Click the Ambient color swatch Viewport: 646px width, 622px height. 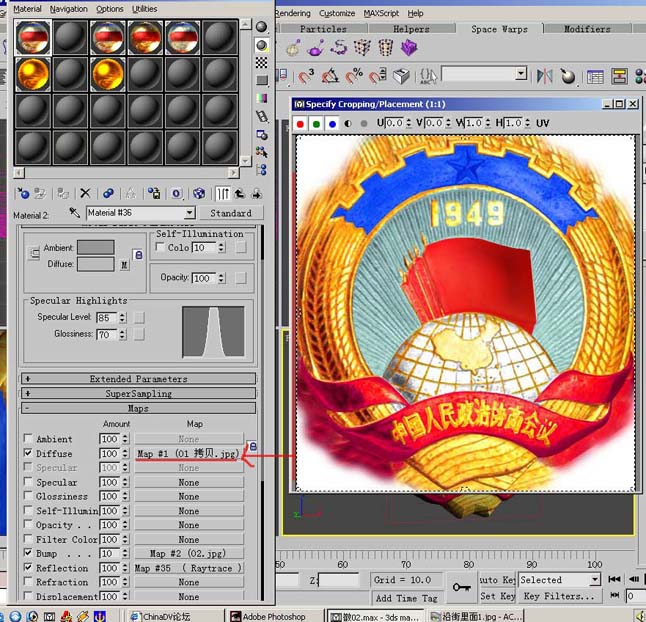pyautogui.click(x=96, y=248)
